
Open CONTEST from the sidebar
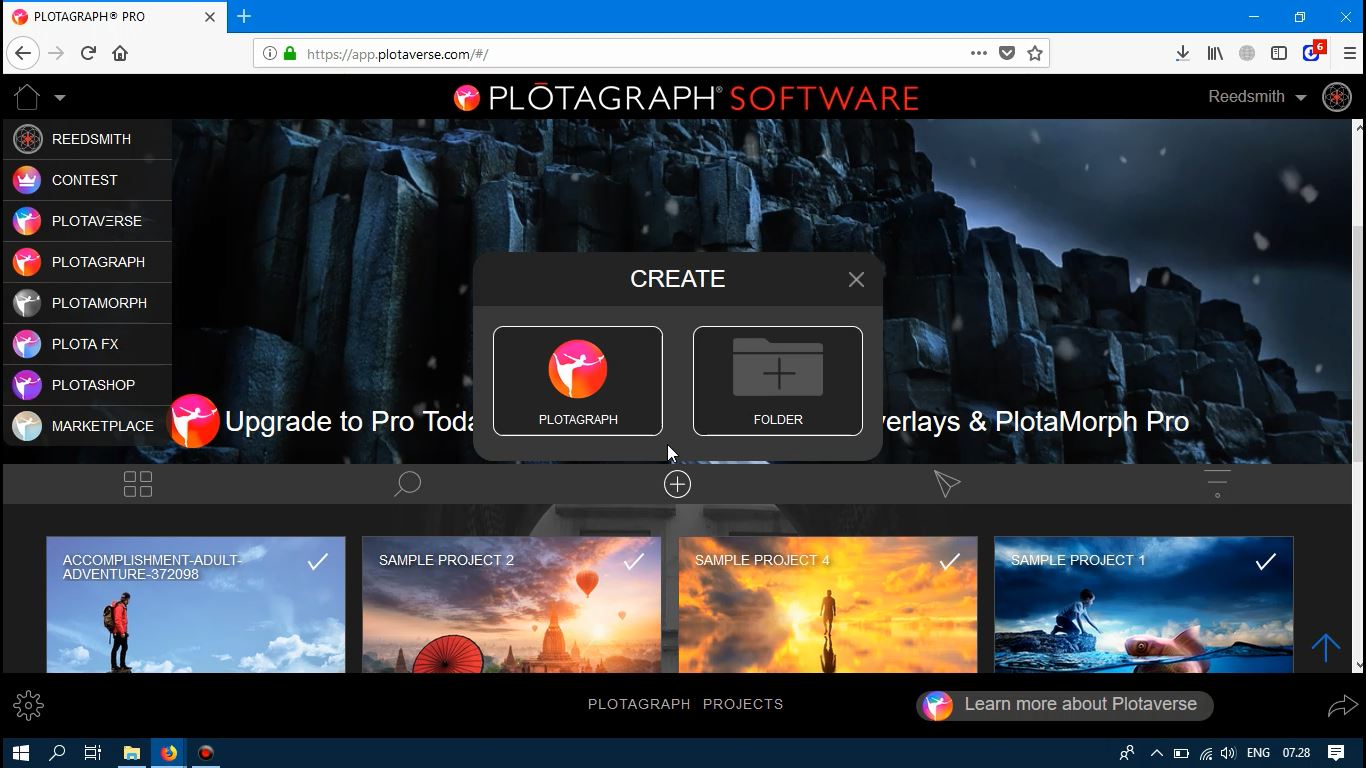(87, 180)
